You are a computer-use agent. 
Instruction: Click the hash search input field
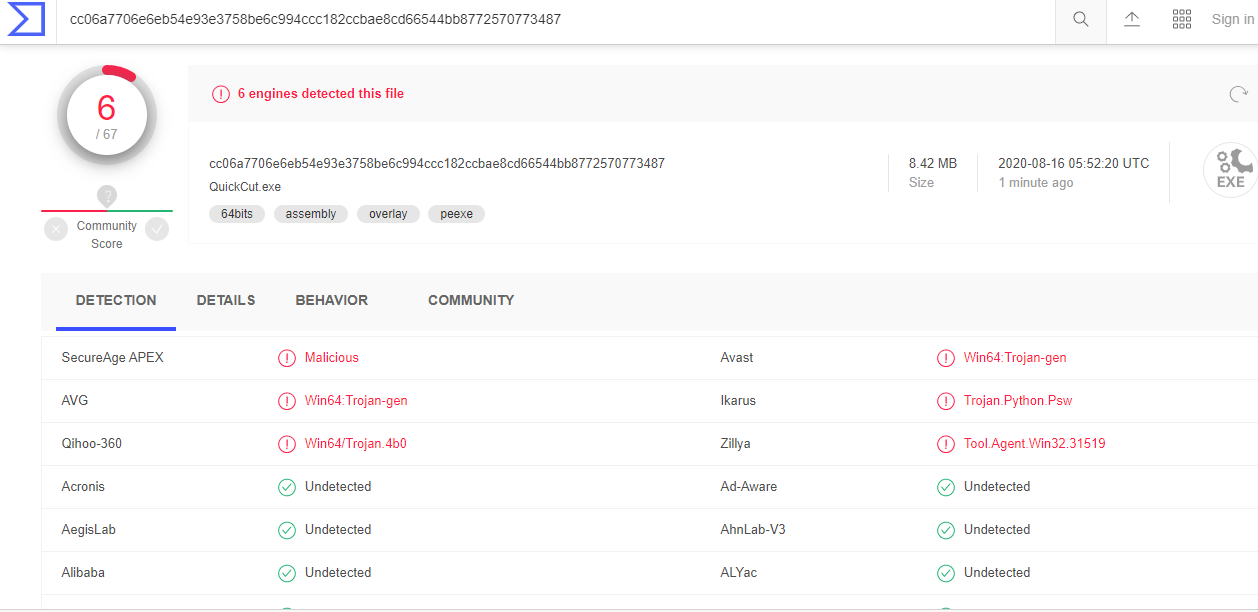tap(550, 20)
